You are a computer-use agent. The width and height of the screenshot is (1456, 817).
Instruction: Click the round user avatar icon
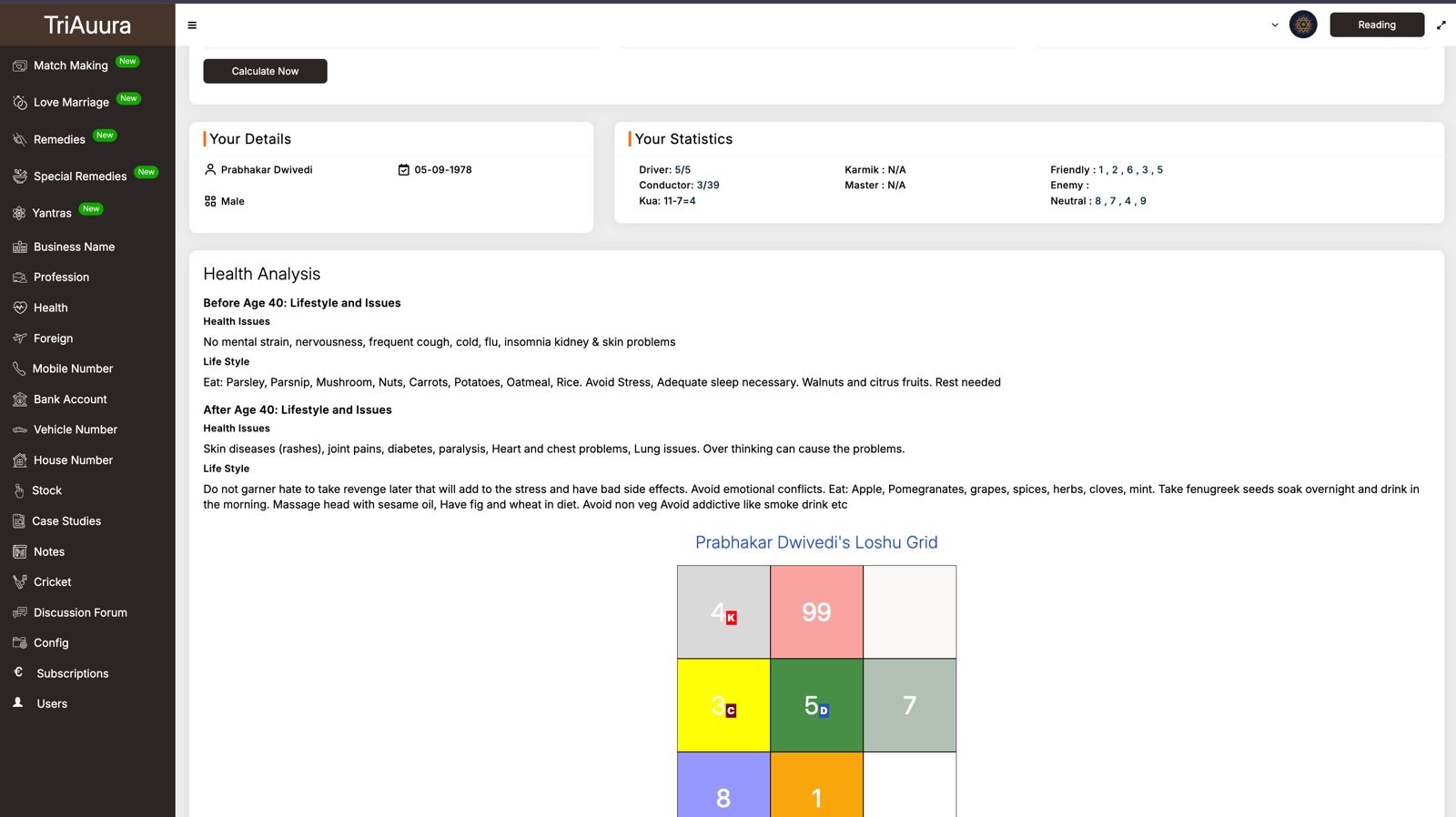pyautogui.click(x=1303, y=25)
